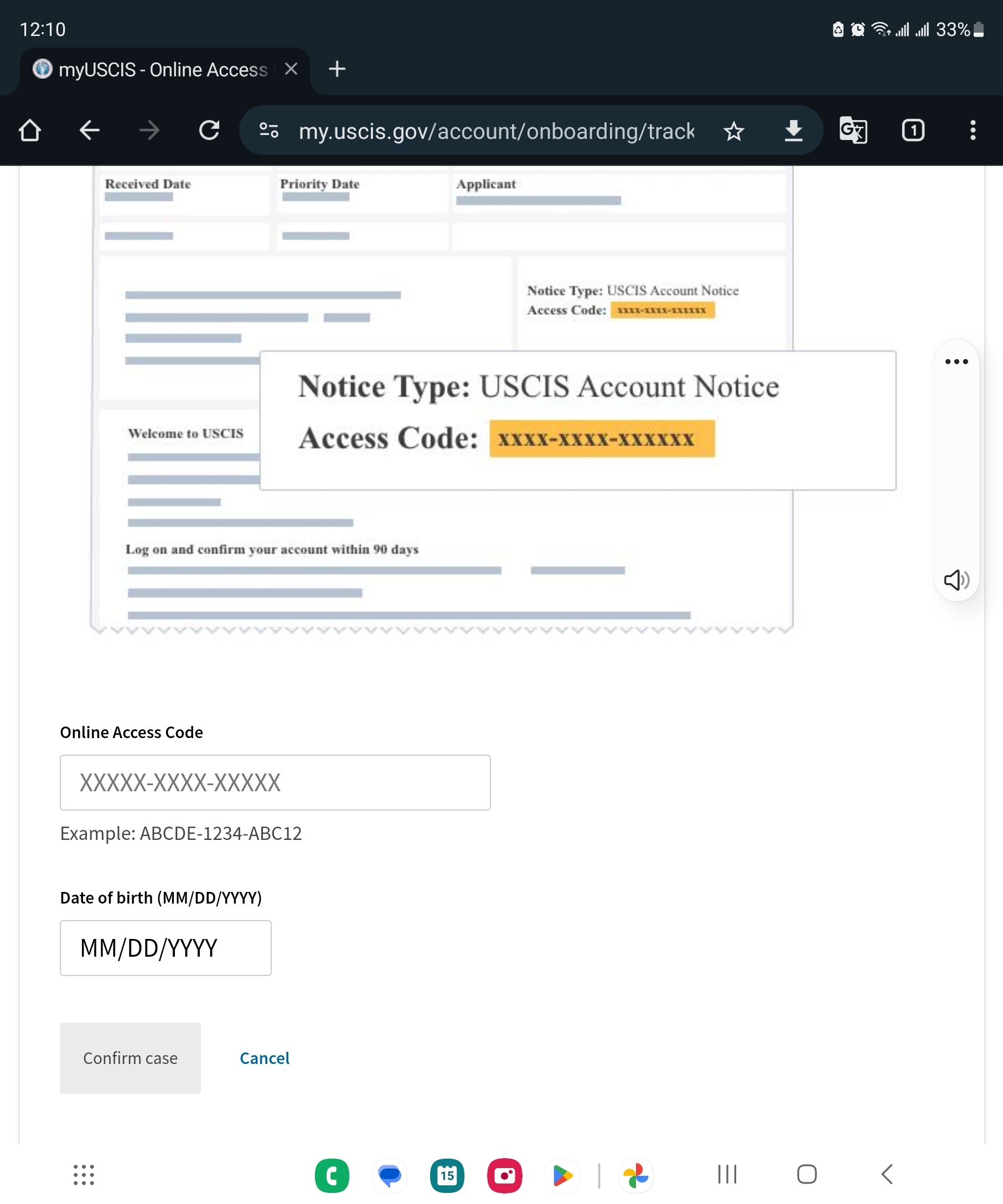Viewport: 1003px width, 1204px height.
Task: Click the Cancel link
Action: (265, 1058)
